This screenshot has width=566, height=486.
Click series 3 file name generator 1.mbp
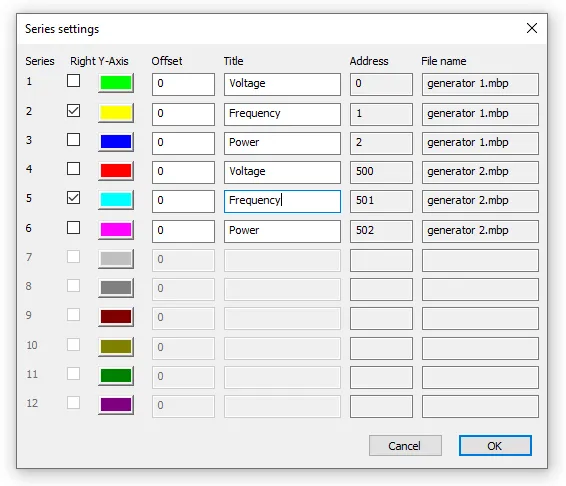[480, 143]
